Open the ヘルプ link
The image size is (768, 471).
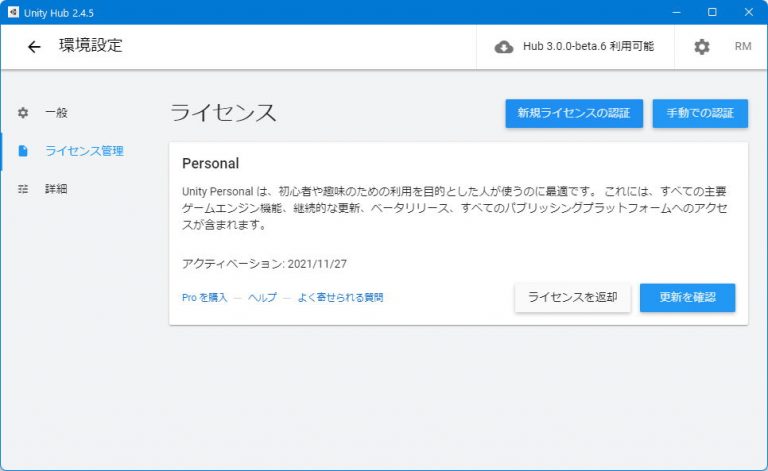262,297
